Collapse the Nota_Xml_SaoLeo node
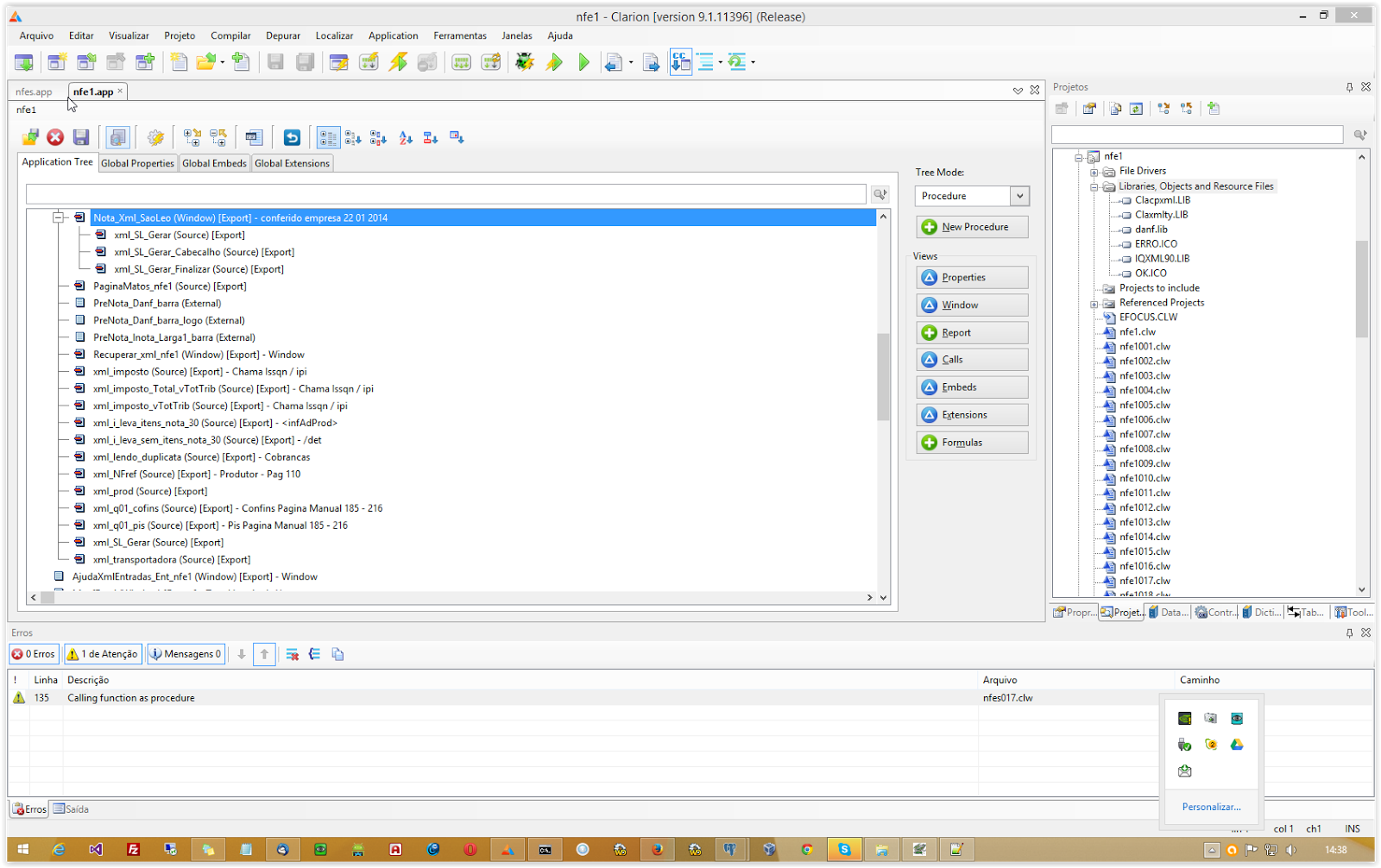The height and width of the screenshot is (868, 1381). (58, 217)
